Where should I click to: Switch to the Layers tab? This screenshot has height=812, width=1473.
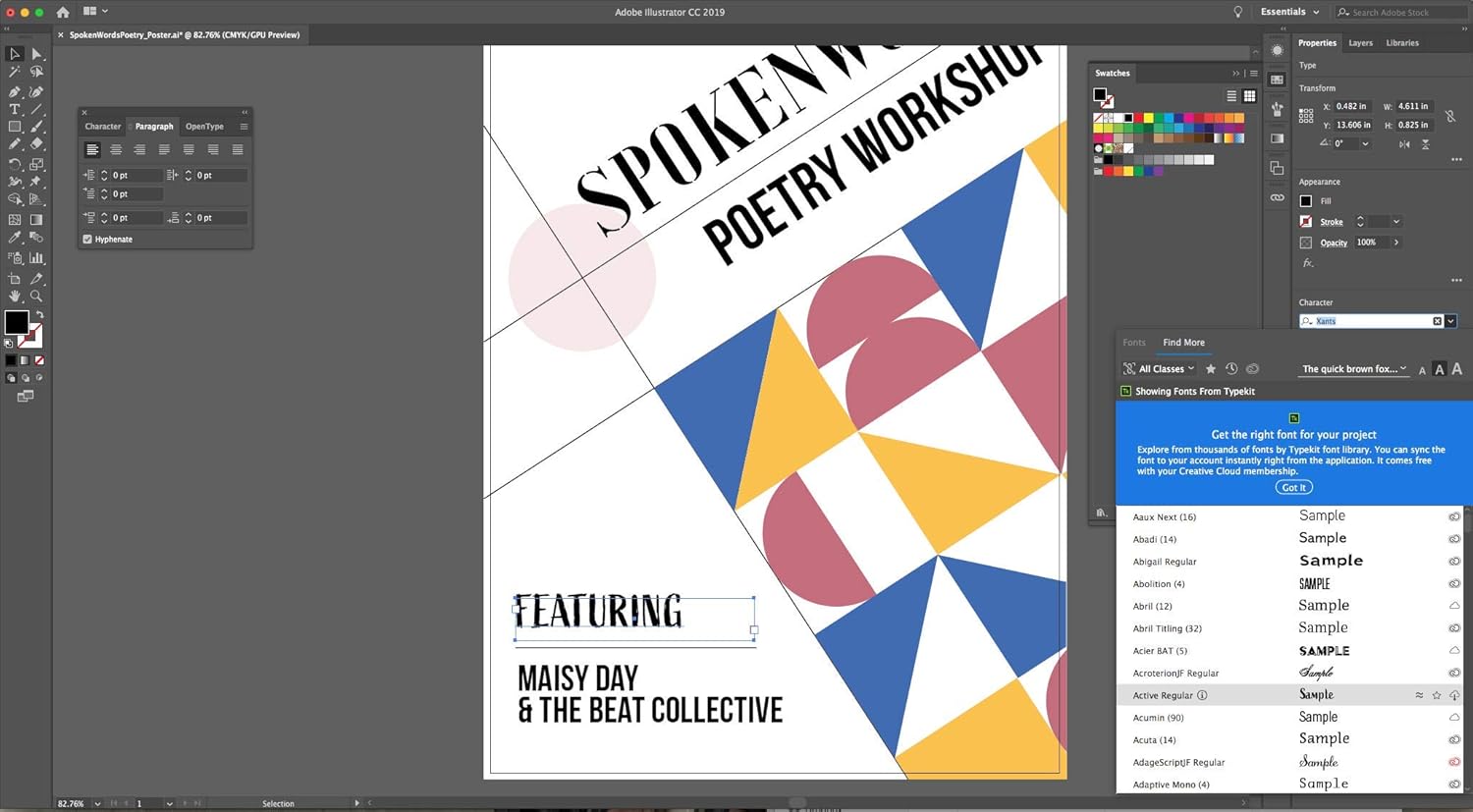pos(1360,43)
